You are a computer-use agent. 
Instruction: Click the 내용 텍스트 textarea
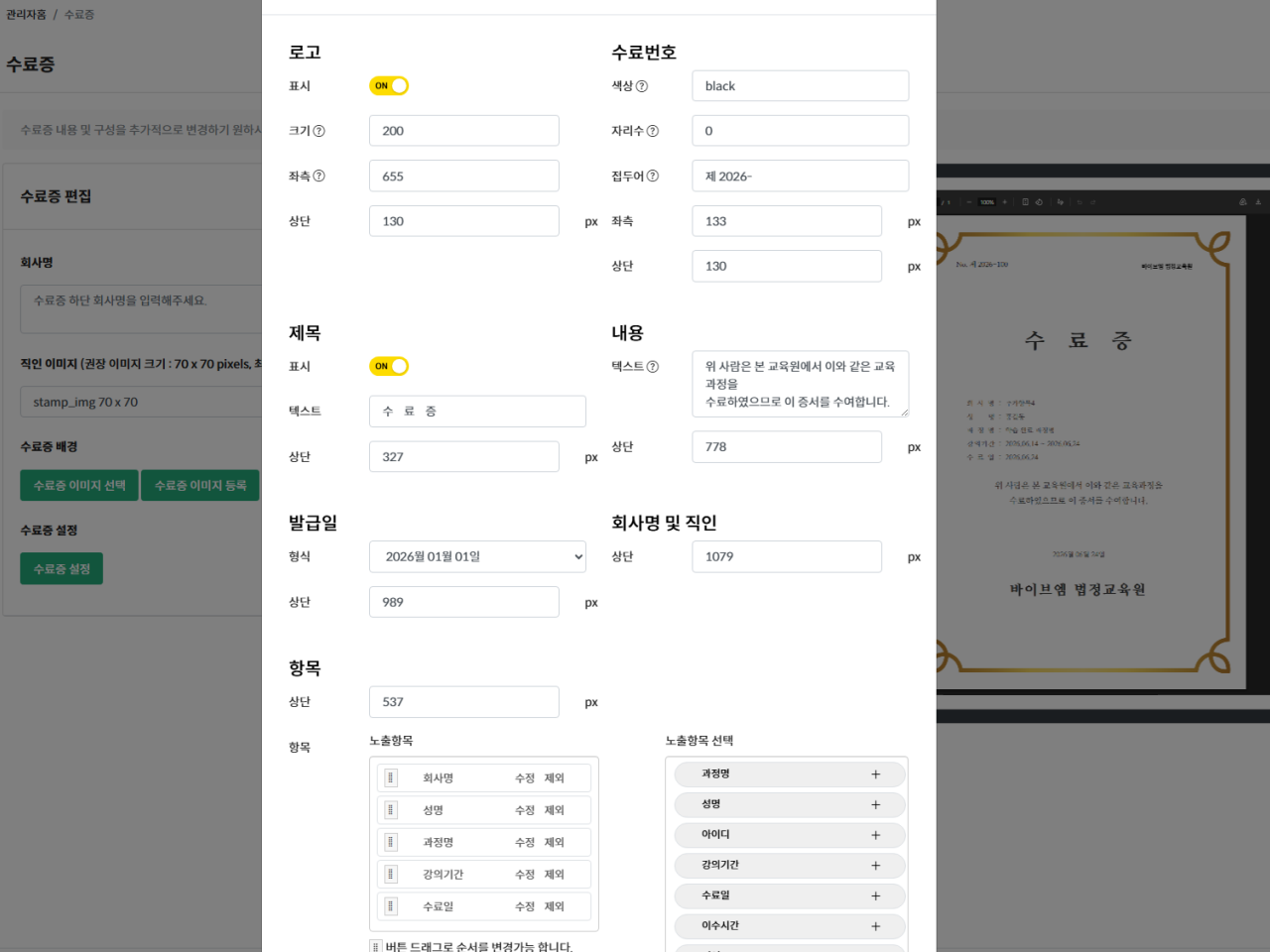[800, 384]
